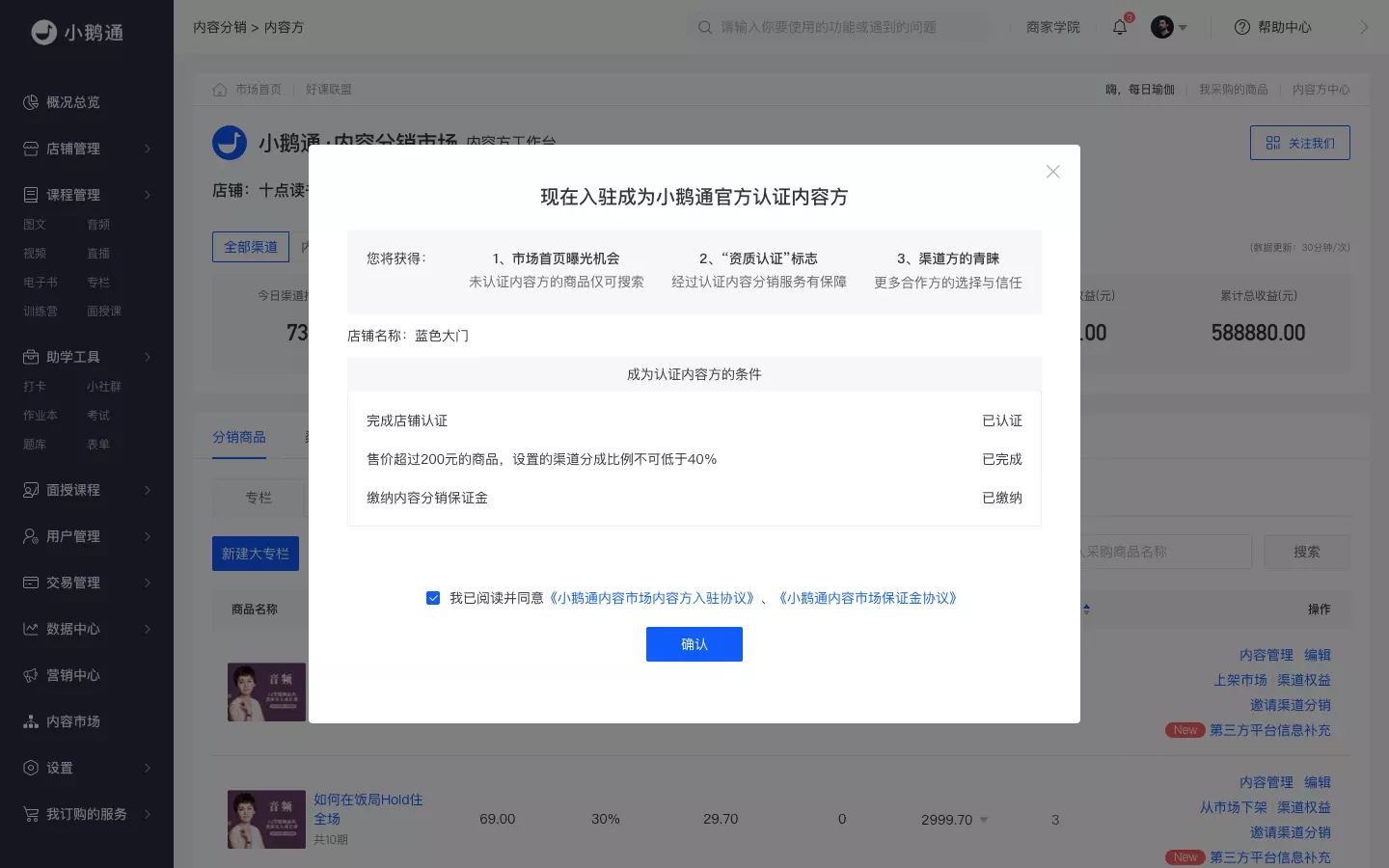Click the 帮助中心 question mark icon
This screenshot has width=1389, height=868.
1242,27
